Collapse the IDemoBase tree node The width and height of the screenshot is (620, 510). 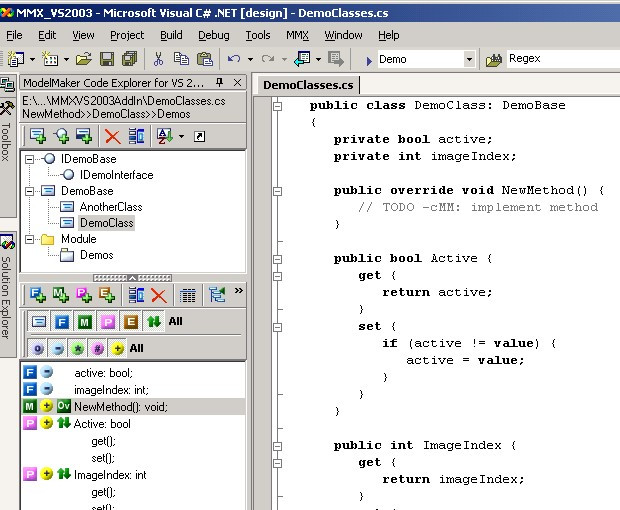click(x=29, y=159)
